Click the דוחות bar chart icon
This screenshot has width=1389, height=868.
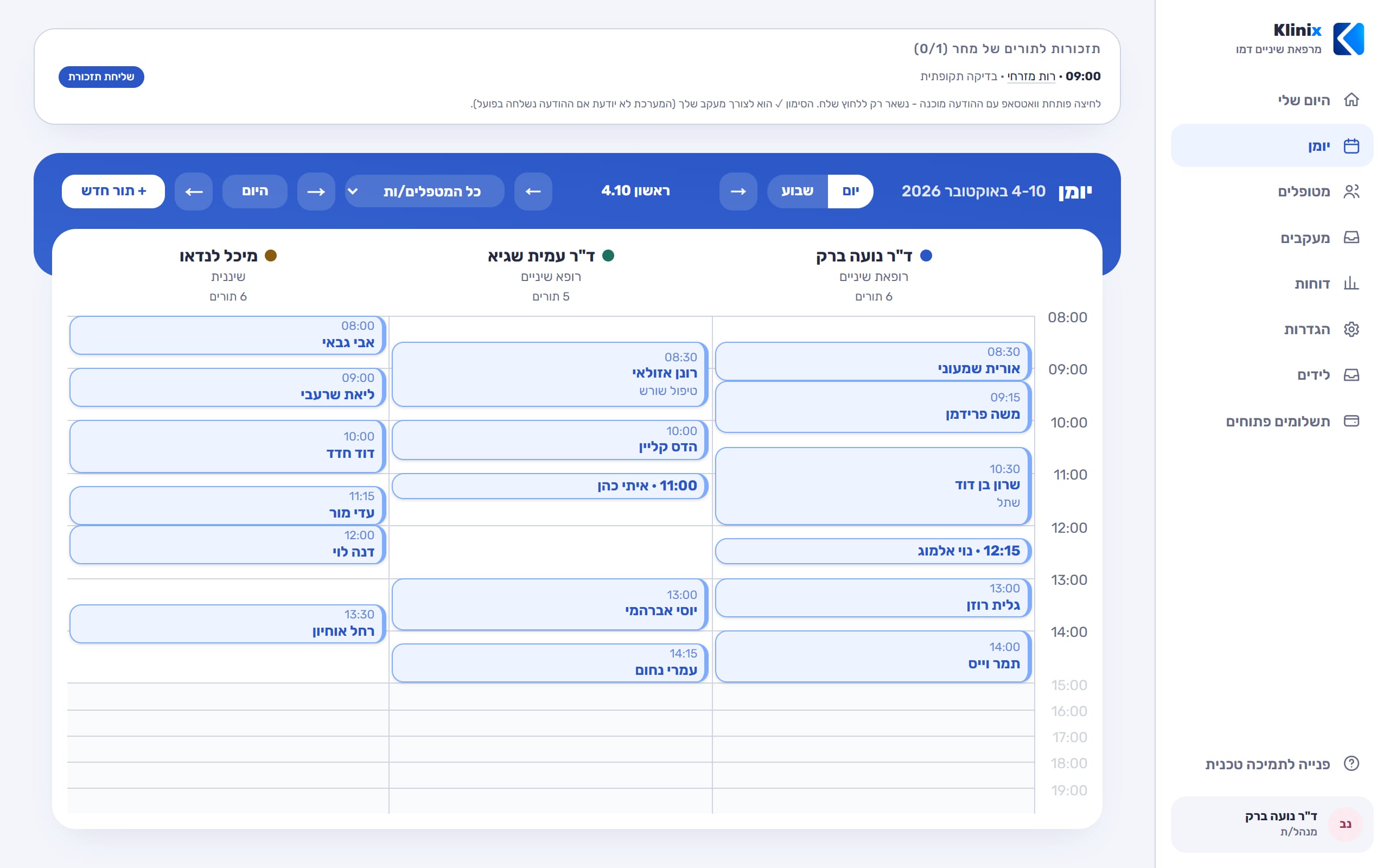[x=1351, y=283]
